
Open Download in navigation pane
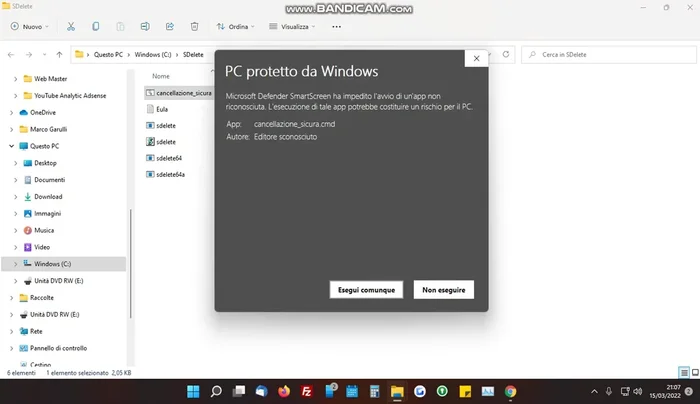click(x=48, y=197)
